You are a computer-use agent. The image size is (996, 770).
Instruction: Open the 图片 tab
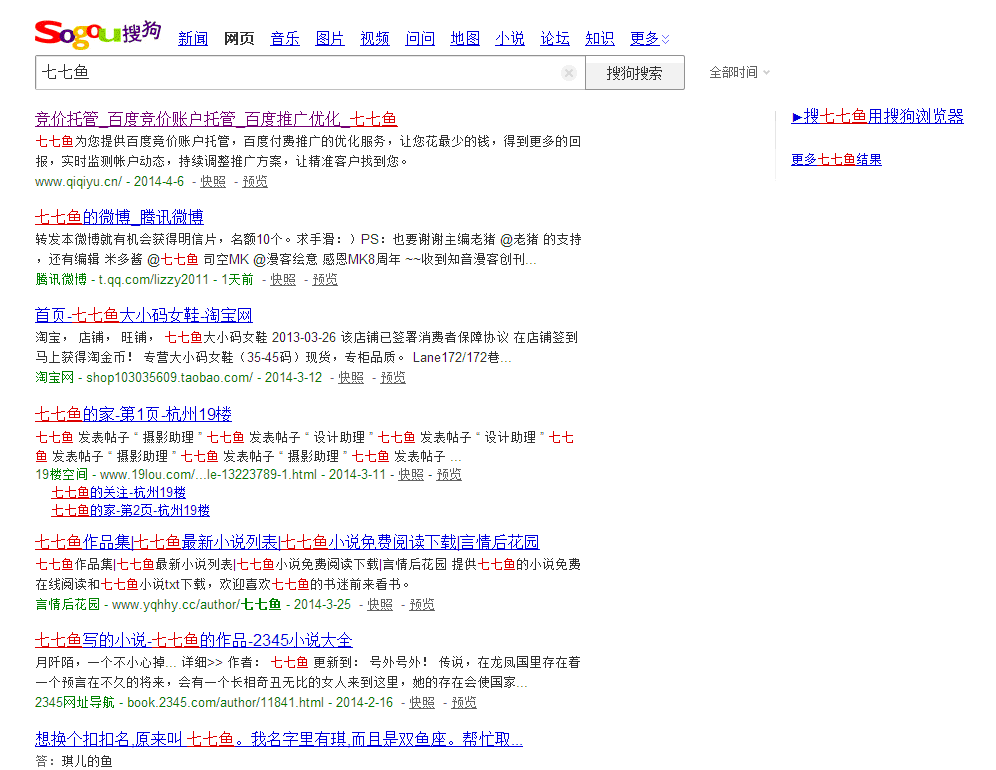coord(330,39)
